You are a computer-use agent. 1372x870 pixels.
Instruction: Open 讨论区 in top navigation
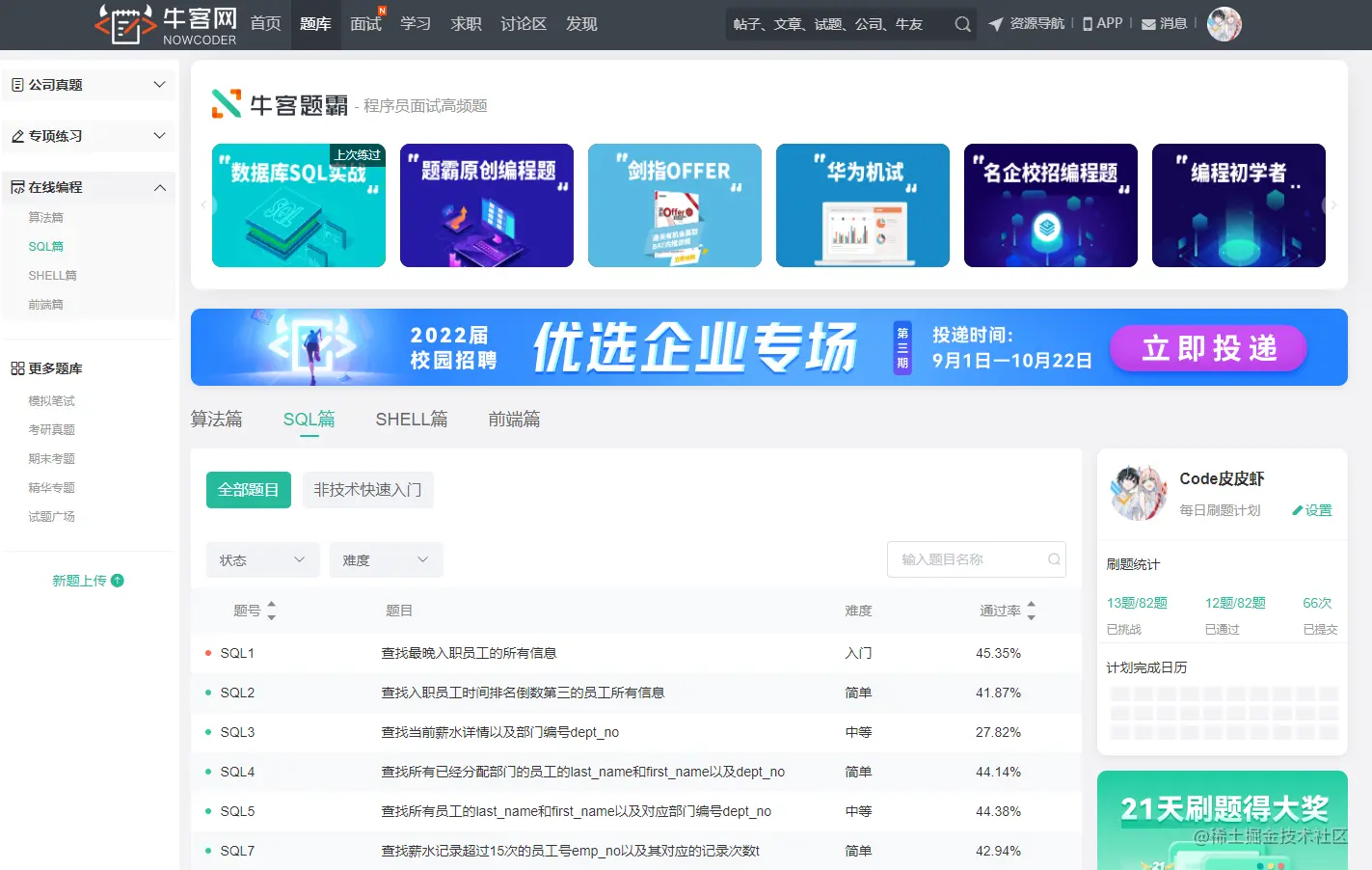524,24
